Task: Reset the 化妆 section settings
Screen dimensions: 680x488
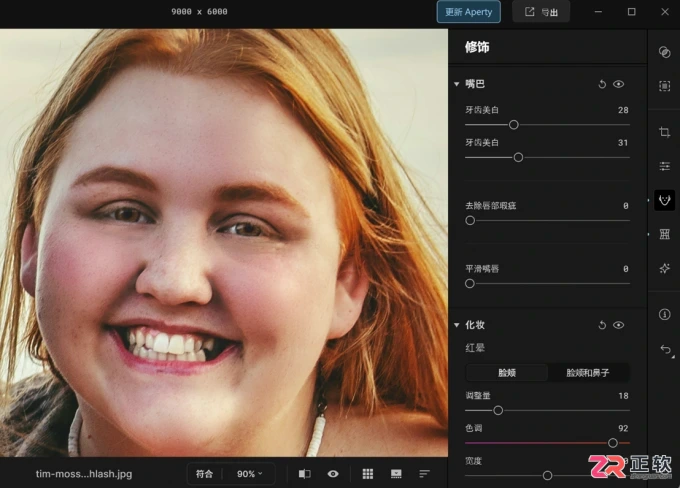Action: tap(602, 325)
